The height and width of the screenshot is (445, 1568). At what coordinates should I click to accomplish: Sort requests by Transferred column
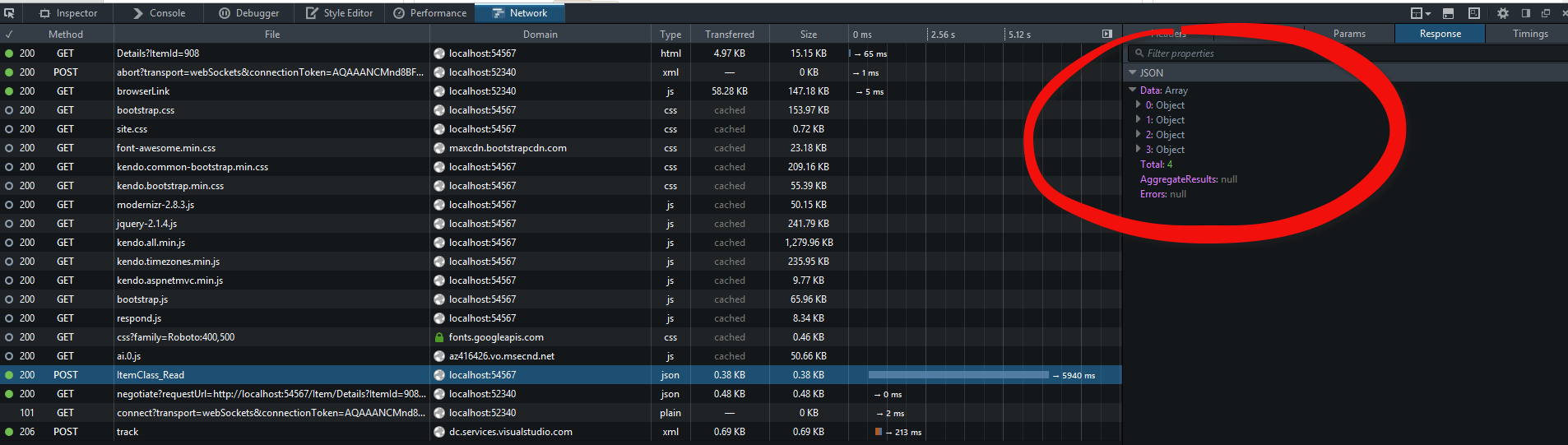(x=730, y=35)
